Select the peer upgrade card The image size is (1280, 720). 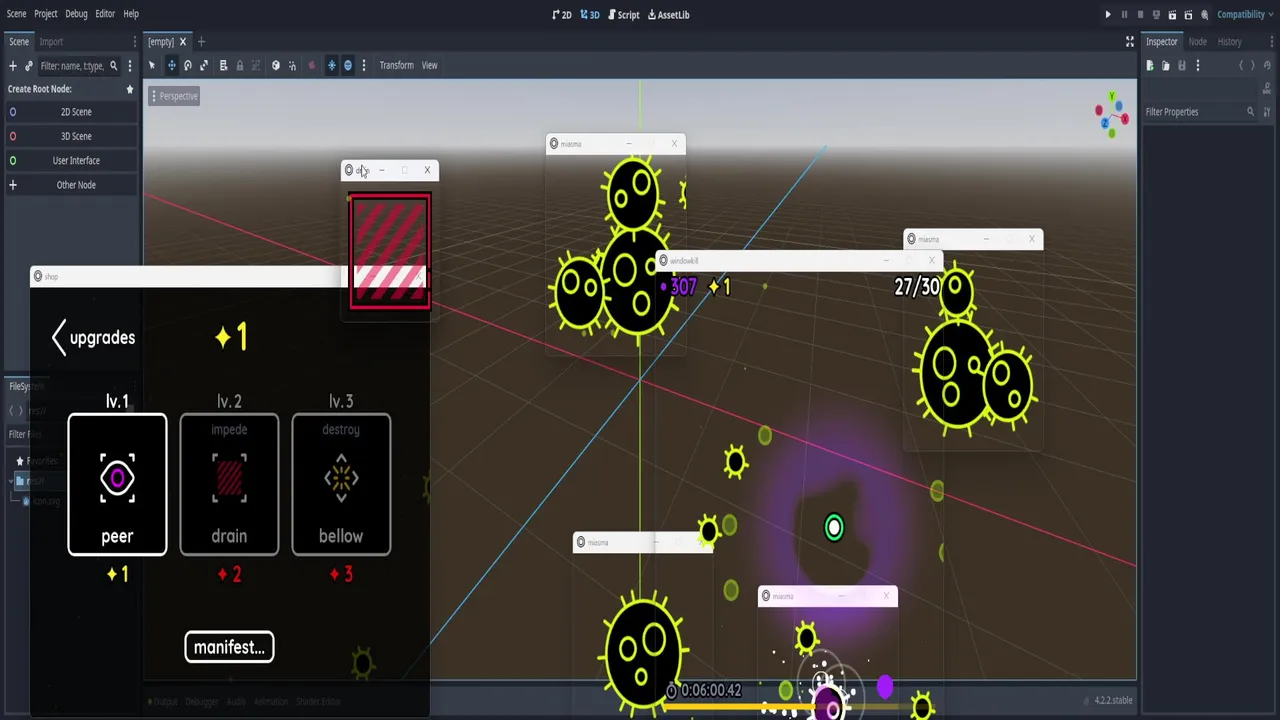[117, 484]
